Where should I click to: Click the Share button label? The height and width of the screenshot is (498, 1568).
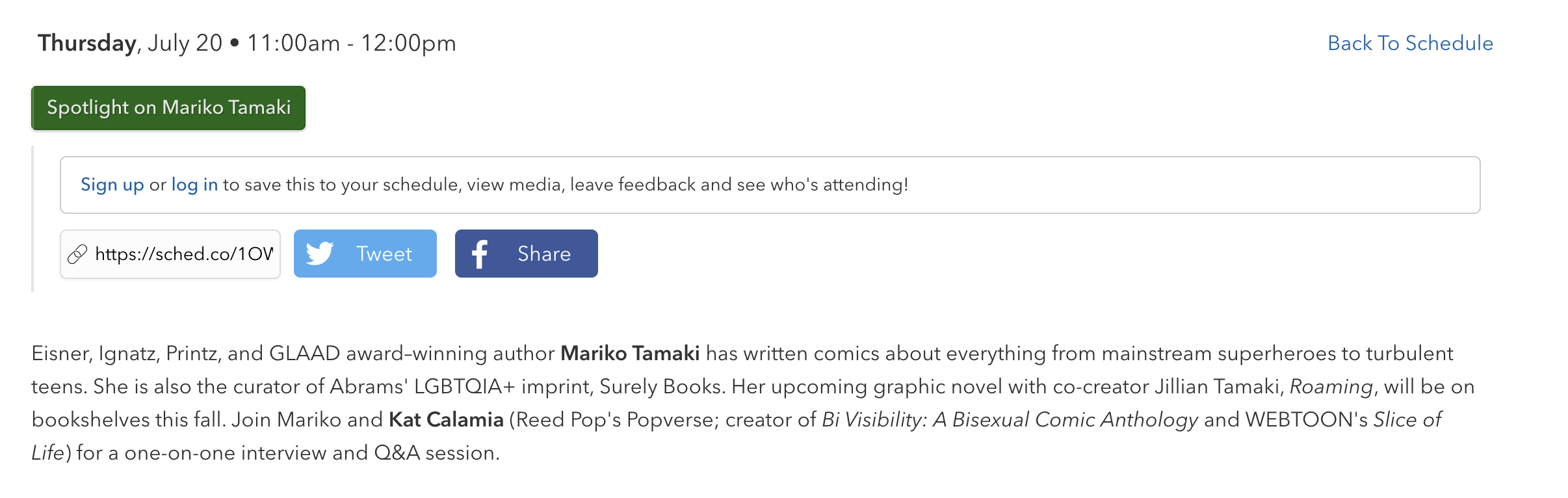click(544, 254)
